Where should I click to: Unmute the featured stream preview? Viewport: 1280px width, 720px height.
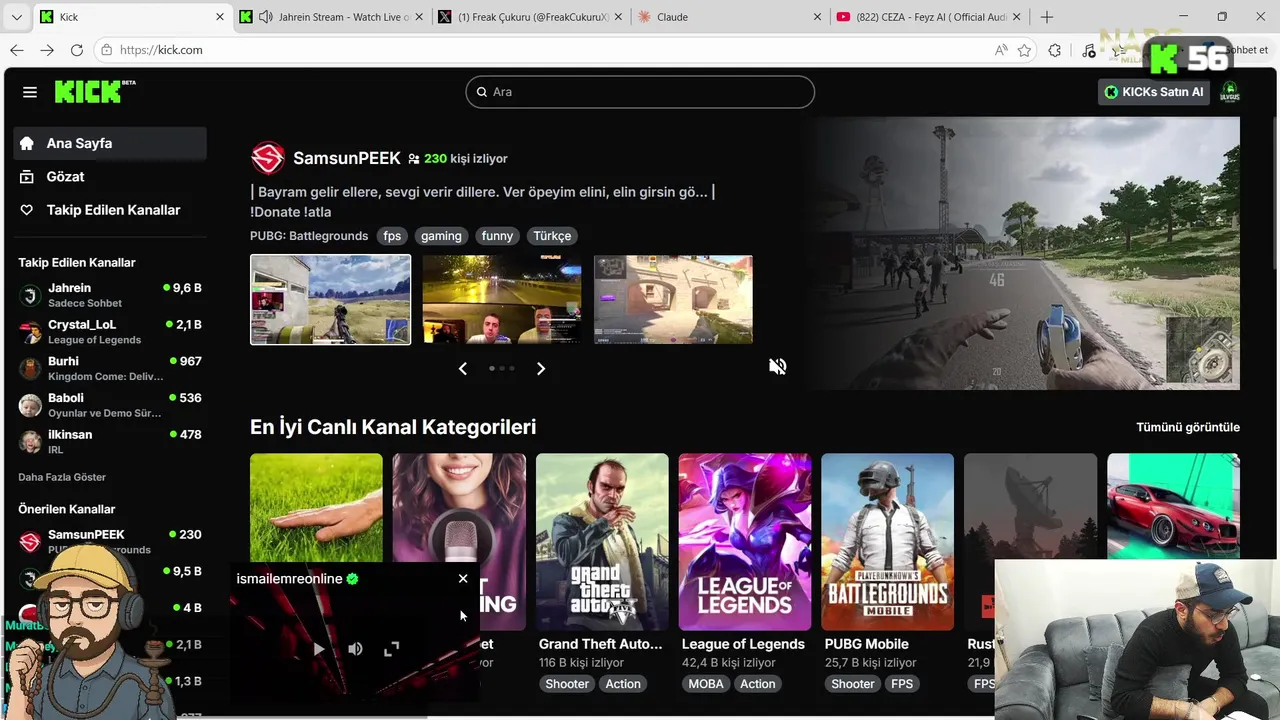click(x=777, y=367)
